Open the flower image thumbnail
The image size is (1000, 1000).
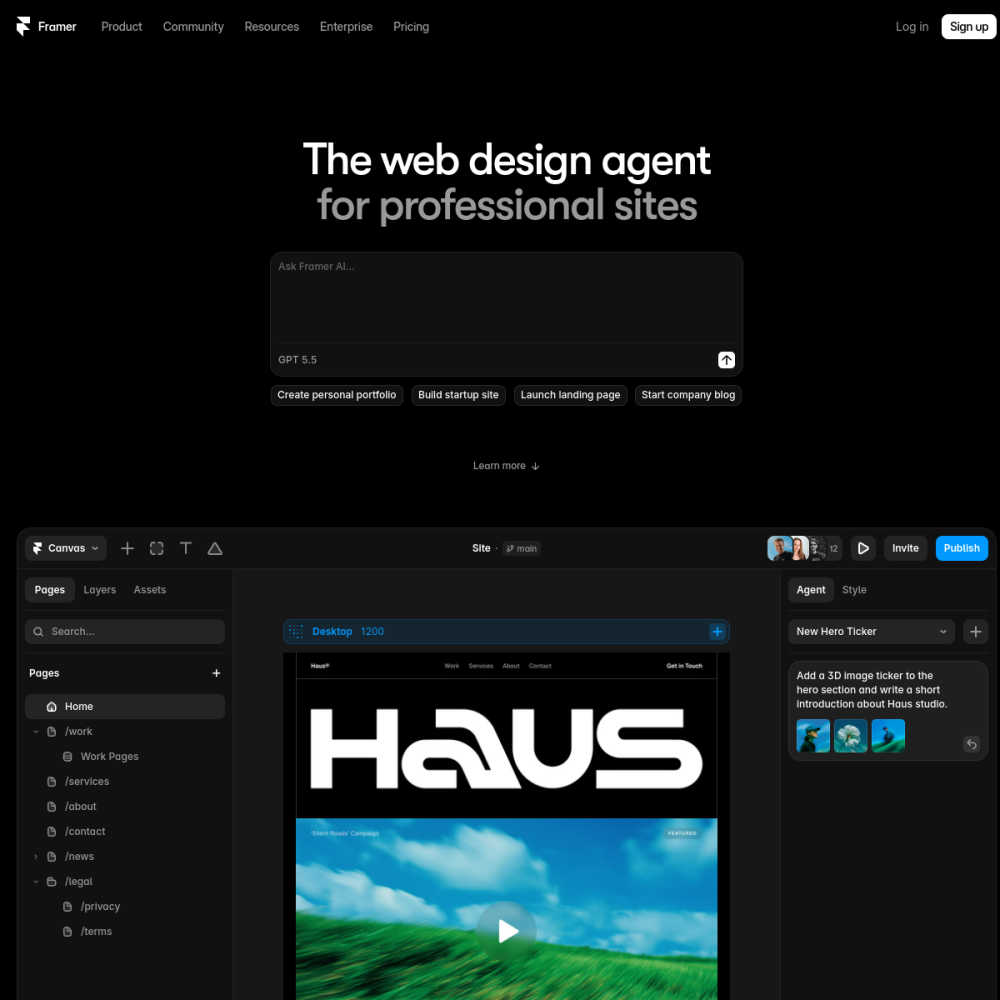(850, 736)
